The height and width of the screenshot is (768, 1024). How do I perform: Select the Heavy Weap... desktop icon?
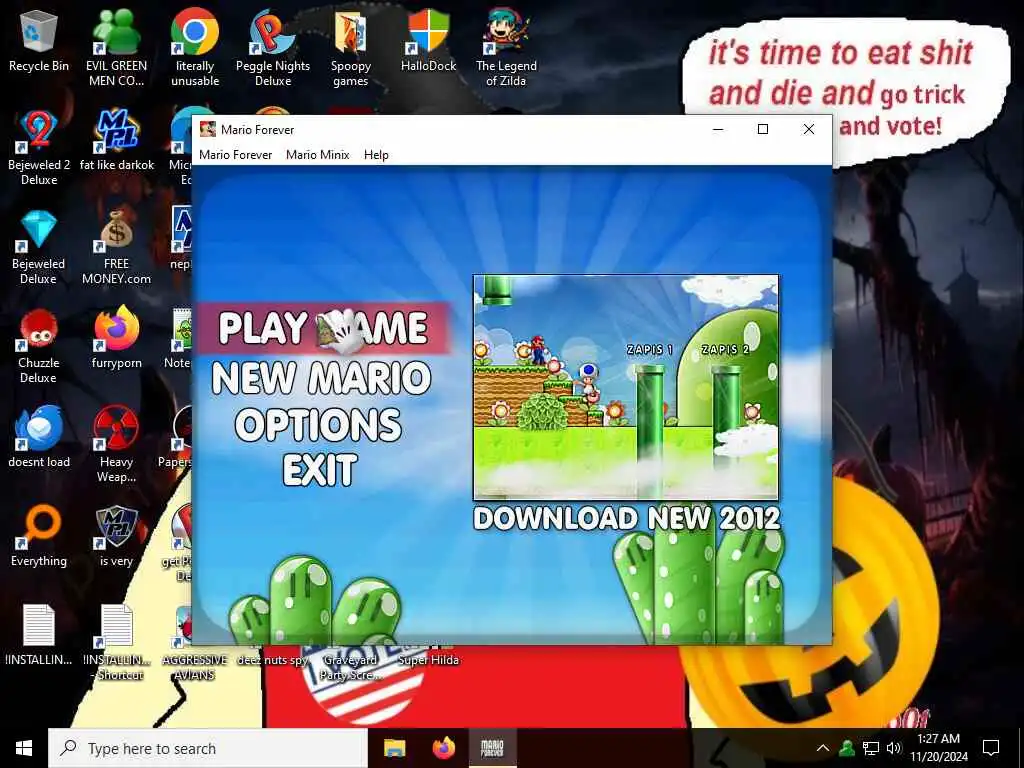click(116, 444)
